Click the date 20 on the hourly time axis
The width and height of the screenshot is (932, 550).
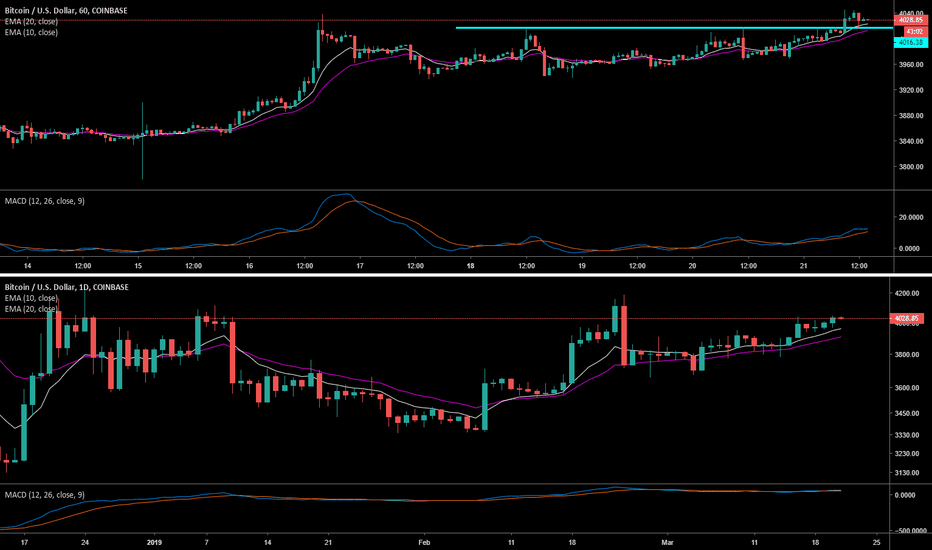pyautogui.click(x=692, y=266)
